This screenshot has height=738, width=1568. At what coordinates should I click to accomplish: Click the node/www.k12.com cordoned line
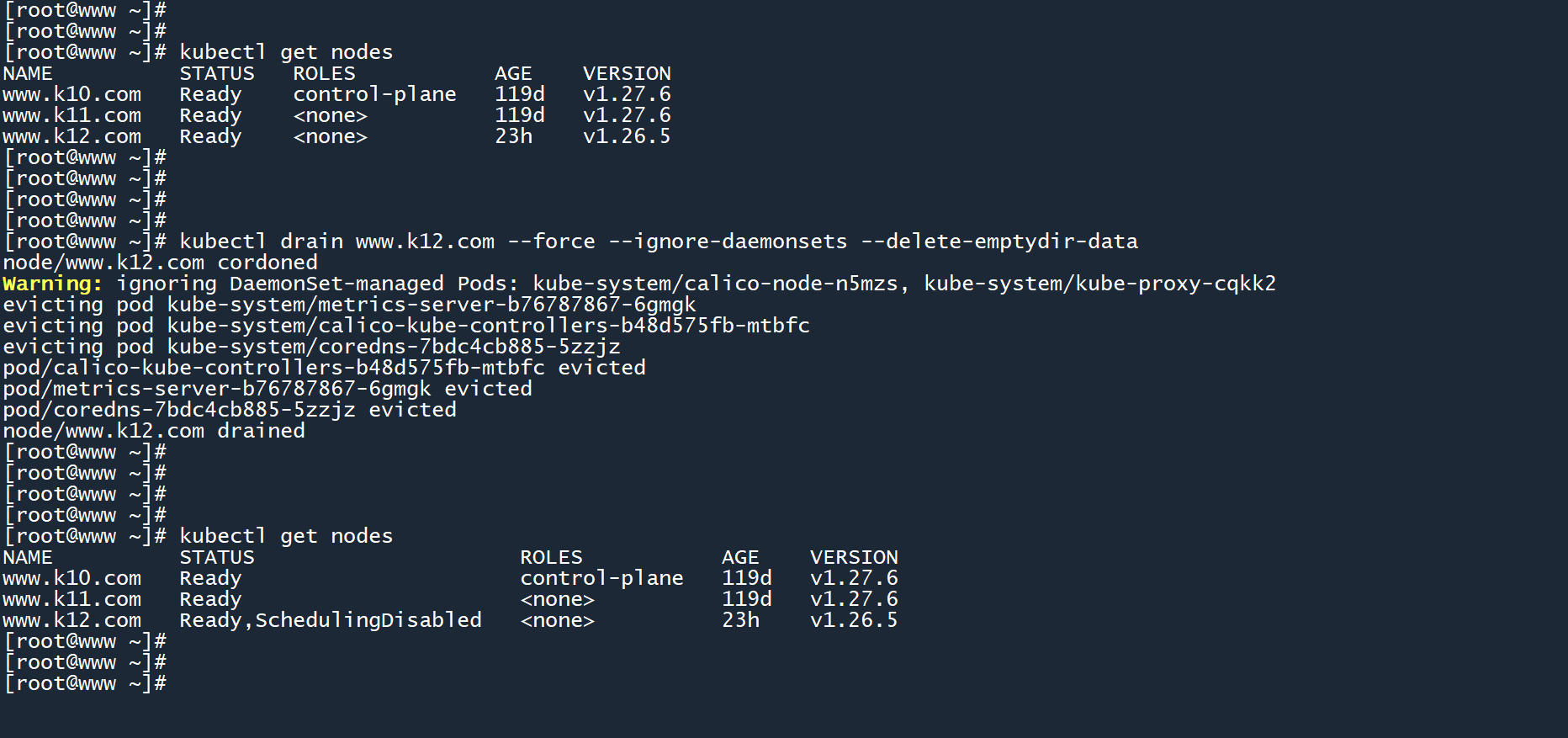(160, 263)
